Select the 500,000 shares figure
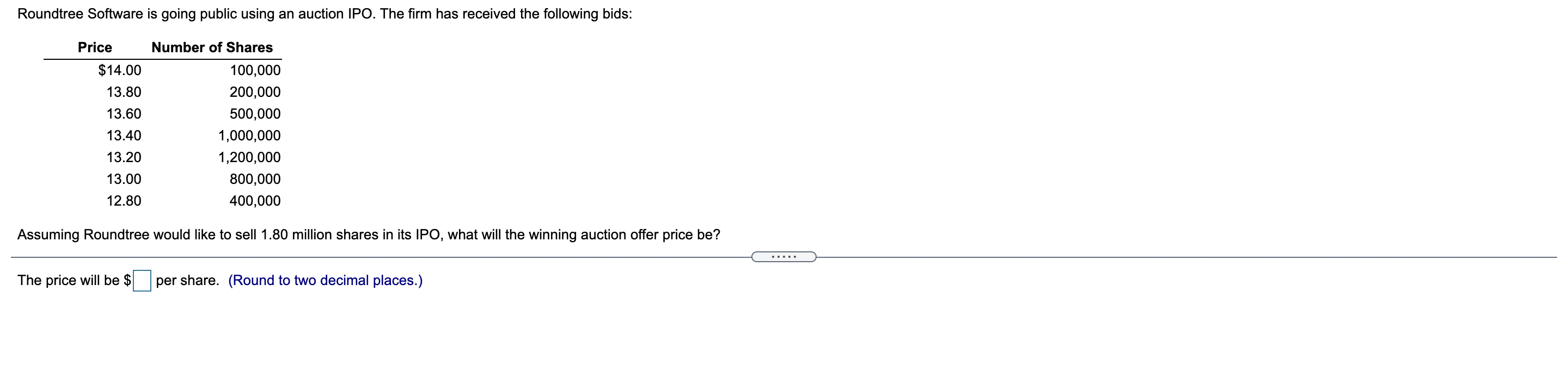The height and width of the screenshot is (371, 1568). click(256, 114)
